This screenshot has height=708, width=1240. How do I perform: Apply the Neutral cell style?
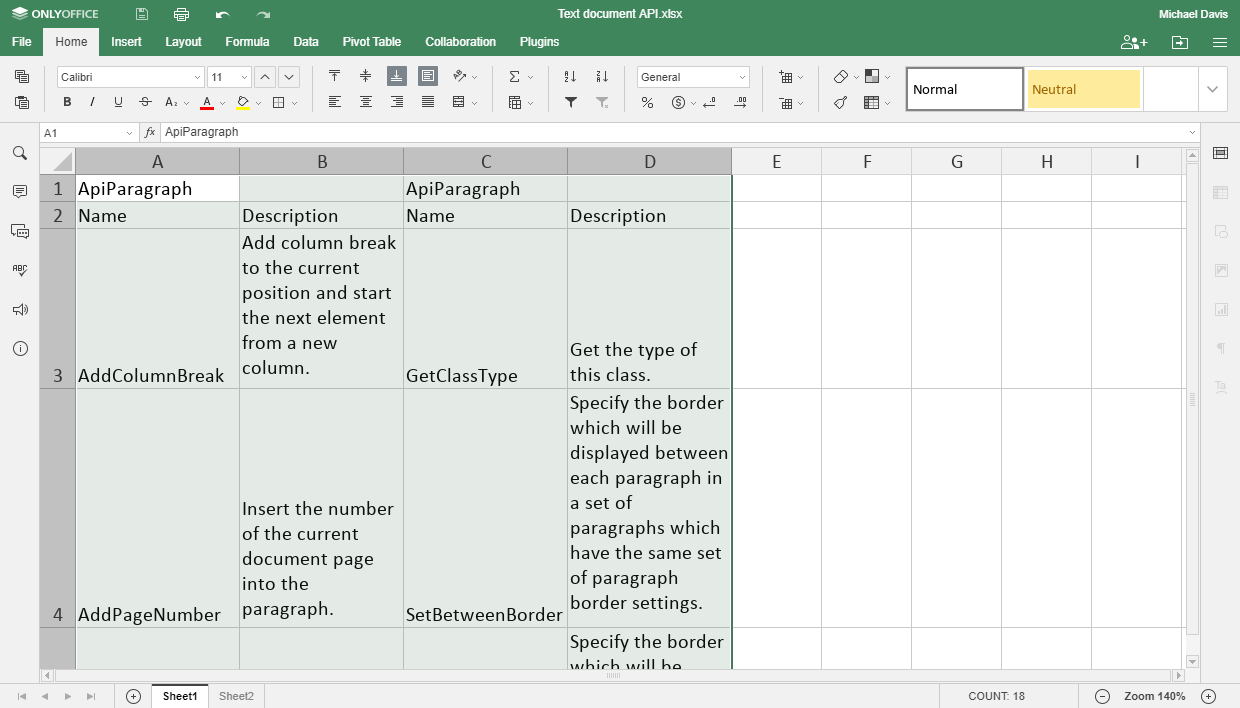pyautogui.click(x=1083, y=88)
